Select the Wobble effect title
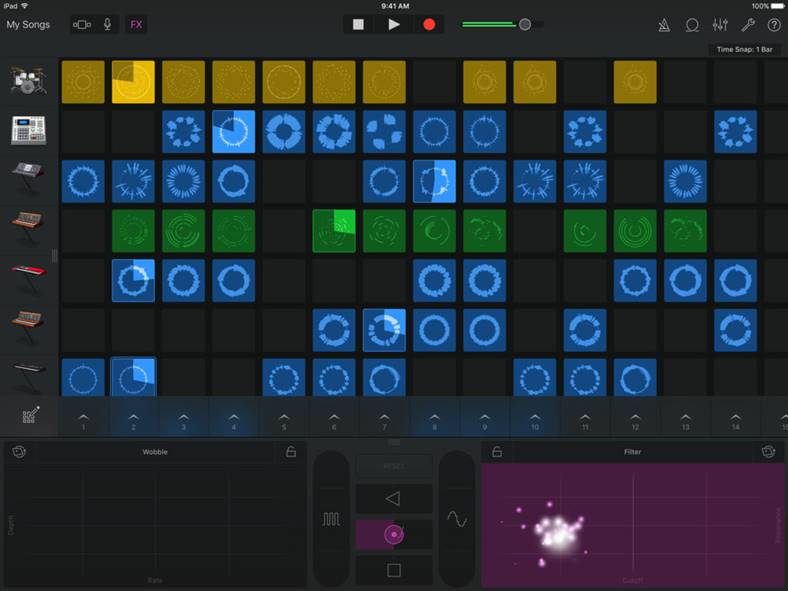The image size is (788, 591). [x=155, y=452]
